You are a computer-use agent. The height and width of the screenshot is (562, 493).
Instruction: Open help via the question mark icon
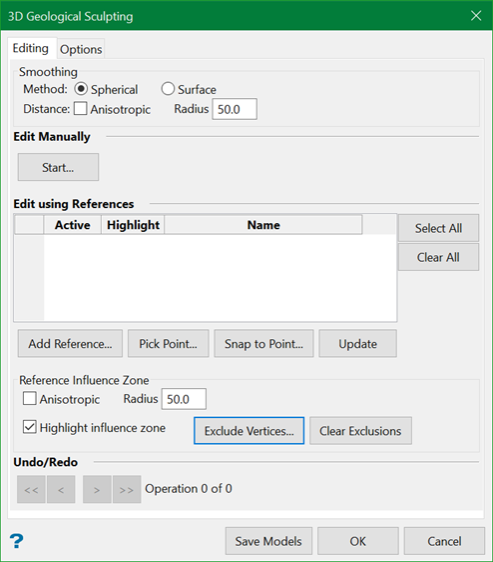(x=16, y=541)
